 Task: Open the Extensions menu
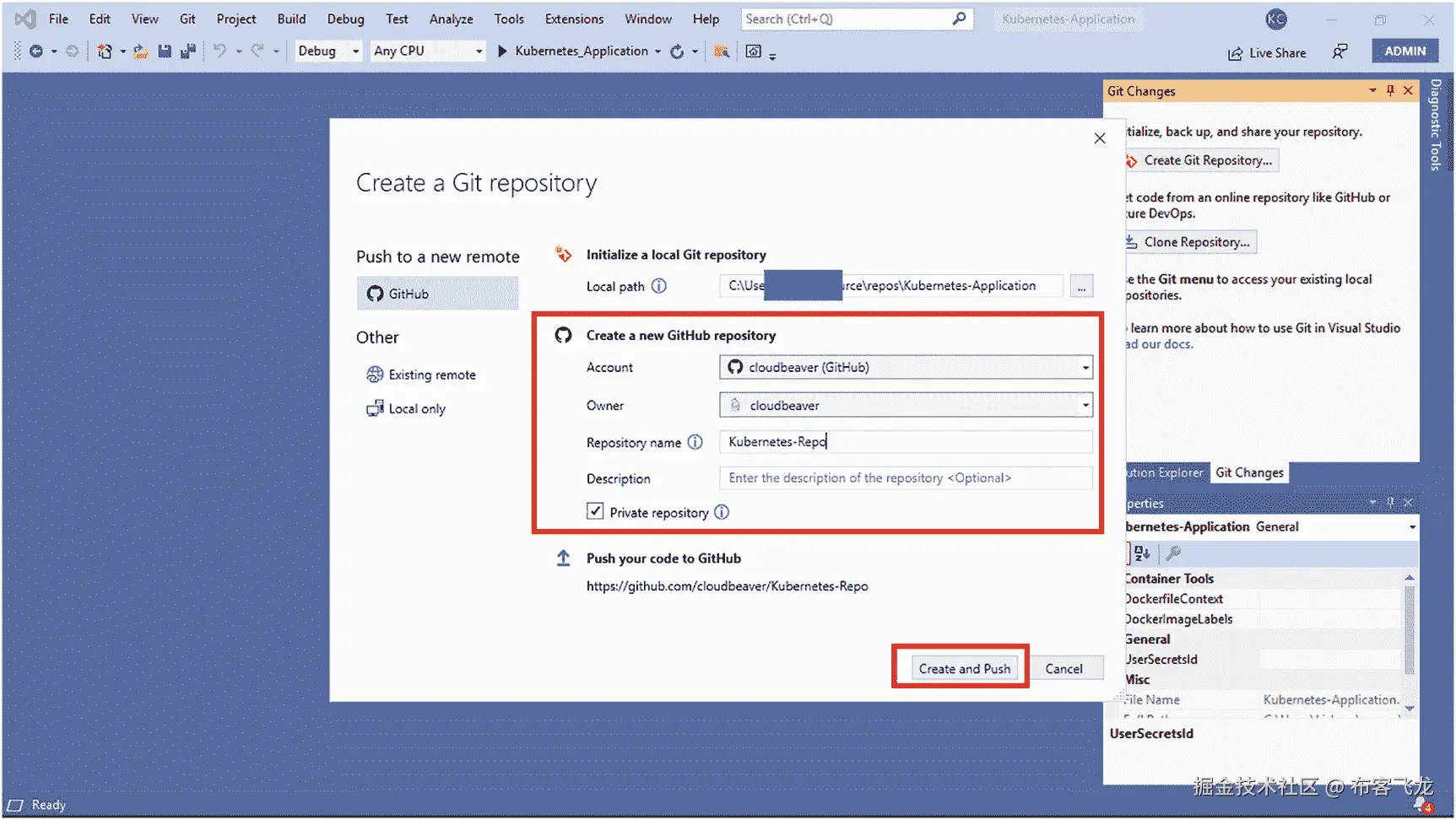pos(574,19)
